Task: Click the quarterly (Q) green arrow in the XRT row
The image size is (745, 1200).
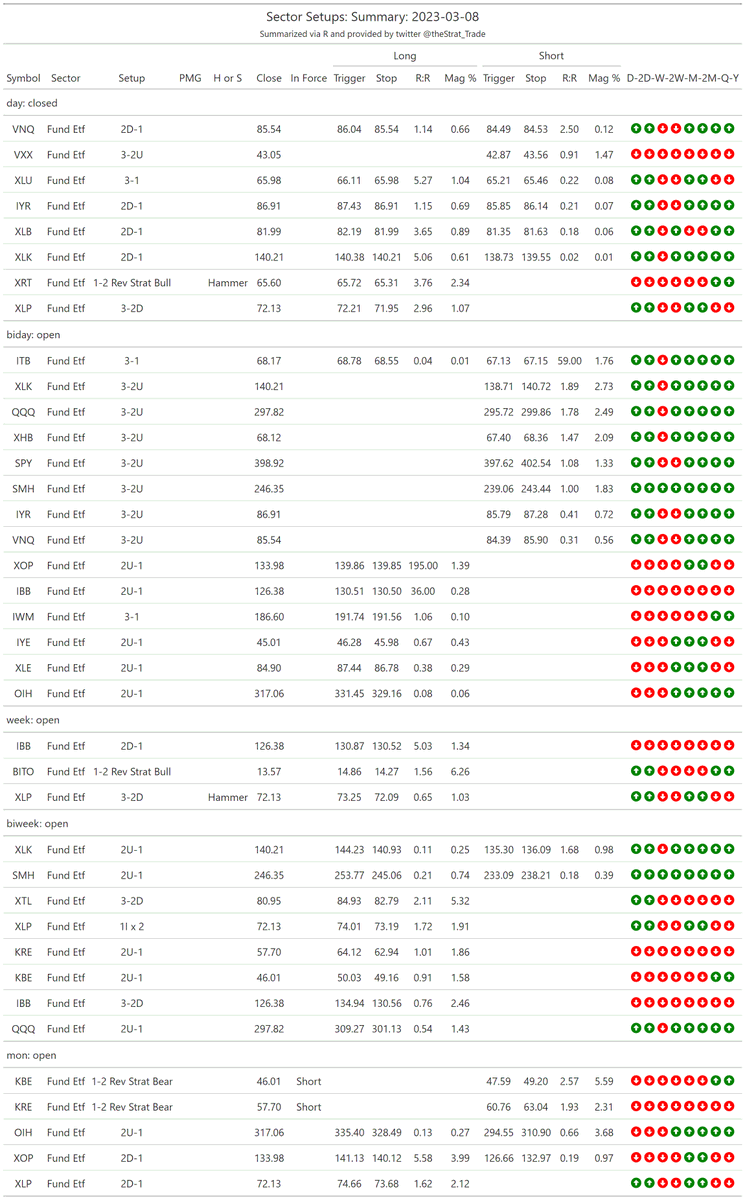Action: (716, 283)
